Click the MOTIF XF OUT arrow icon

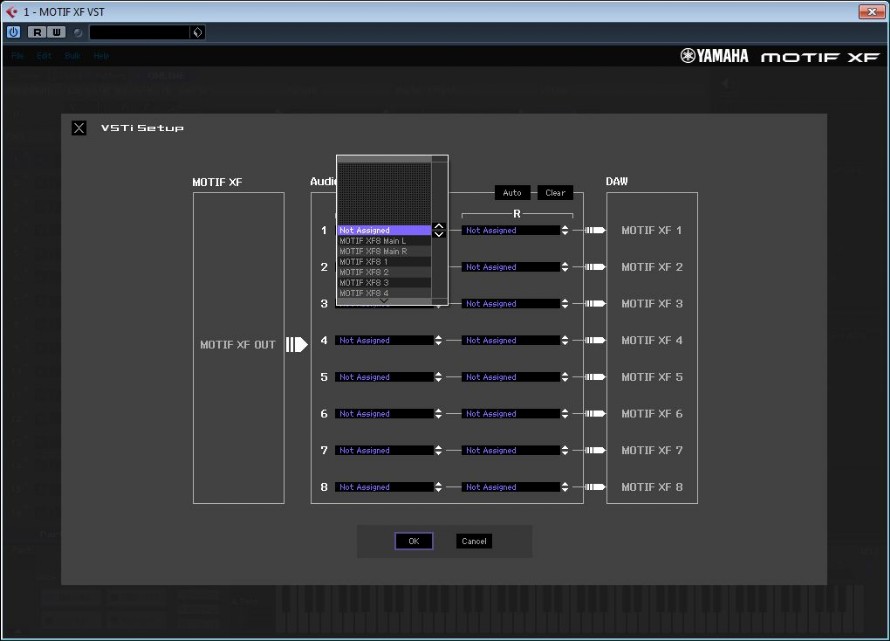296,345
